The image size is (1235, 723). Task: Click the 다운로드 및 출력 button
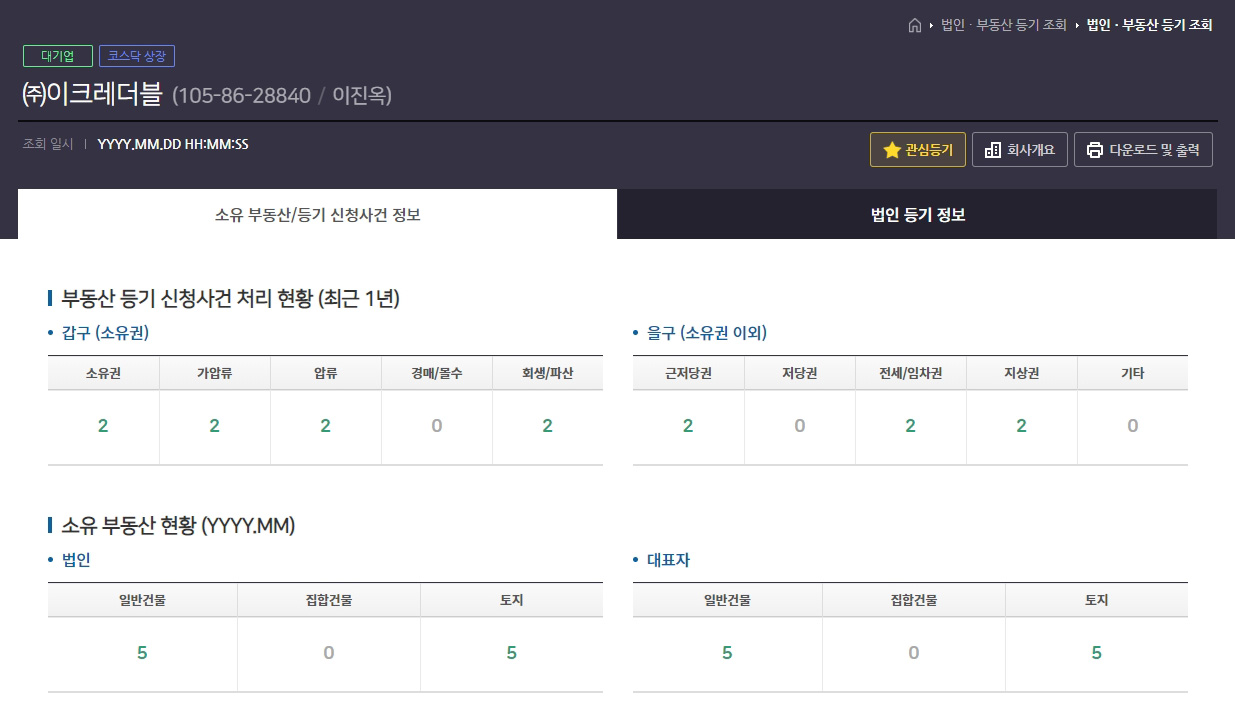[x=1143, y=149]
